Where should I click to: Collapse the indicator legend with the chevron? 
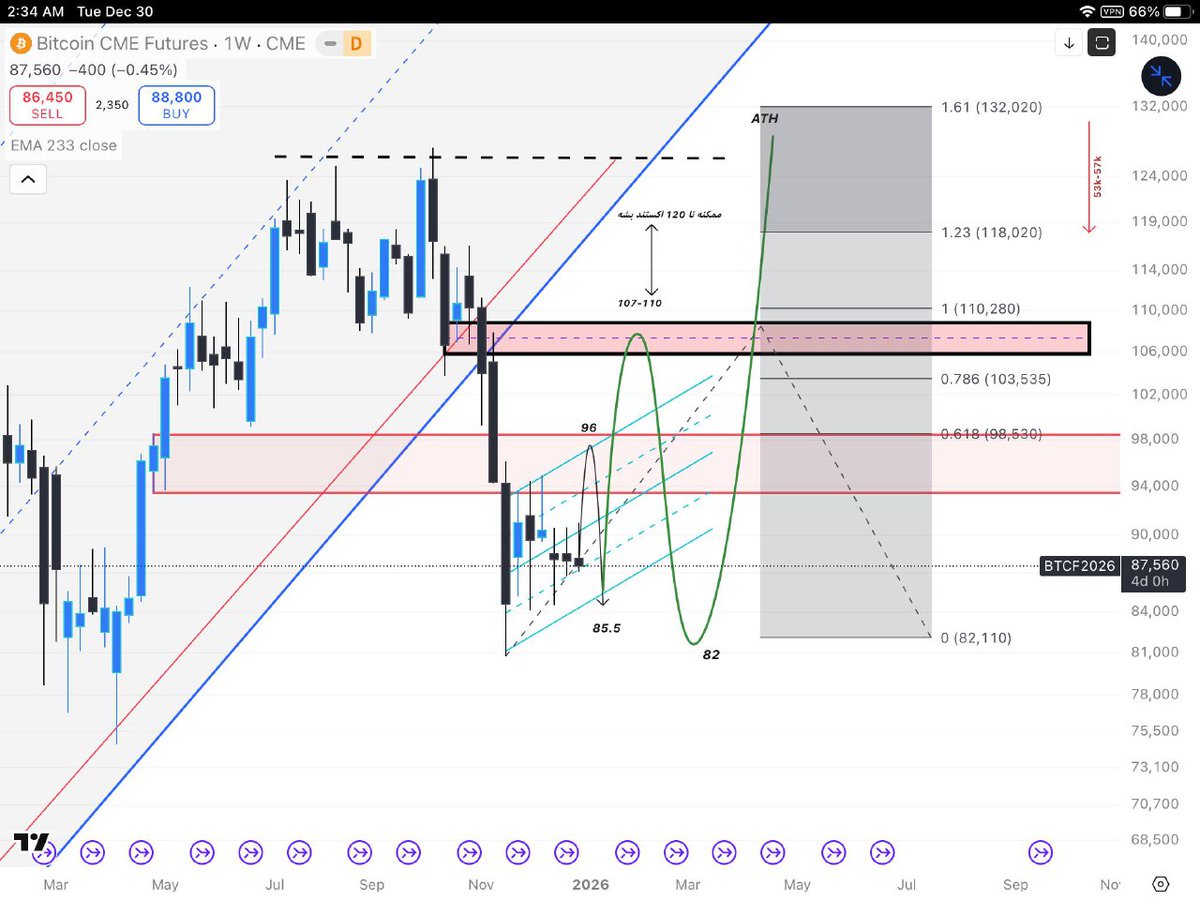tap(27, 180)
